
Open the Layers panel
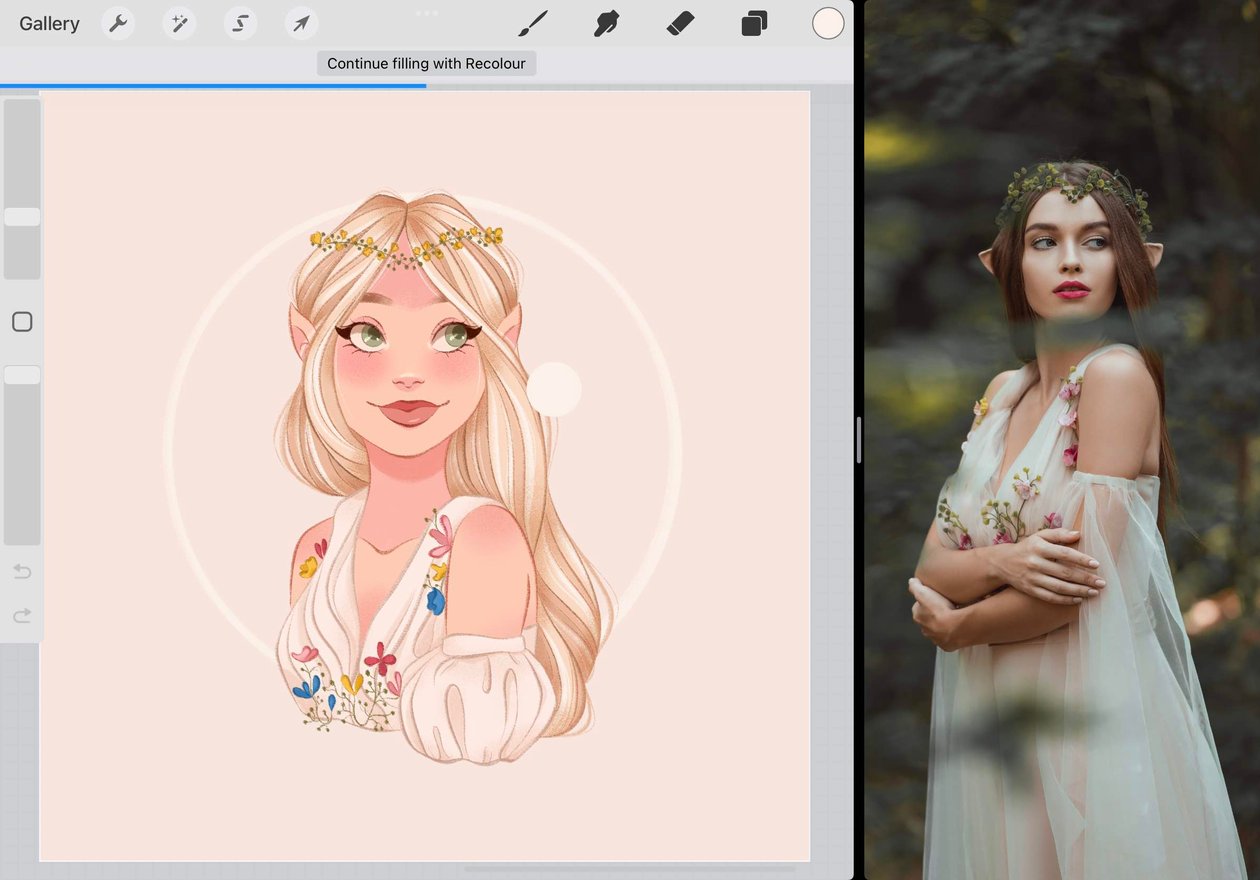click(754, 23)
